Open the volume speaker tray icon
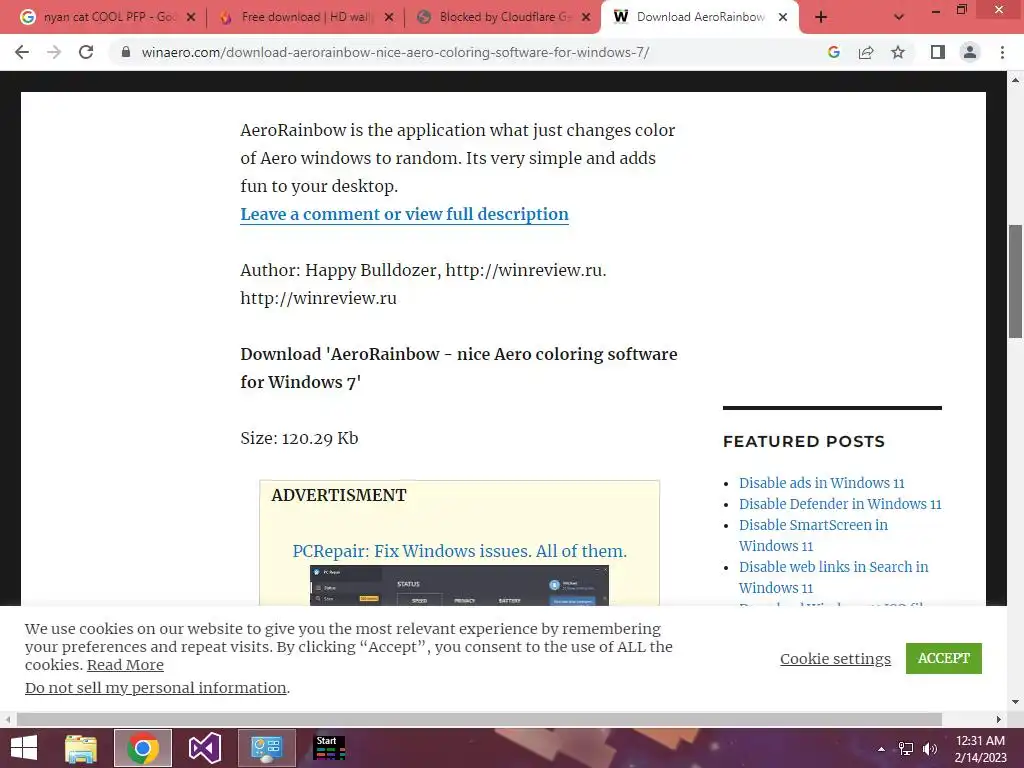 930,749
